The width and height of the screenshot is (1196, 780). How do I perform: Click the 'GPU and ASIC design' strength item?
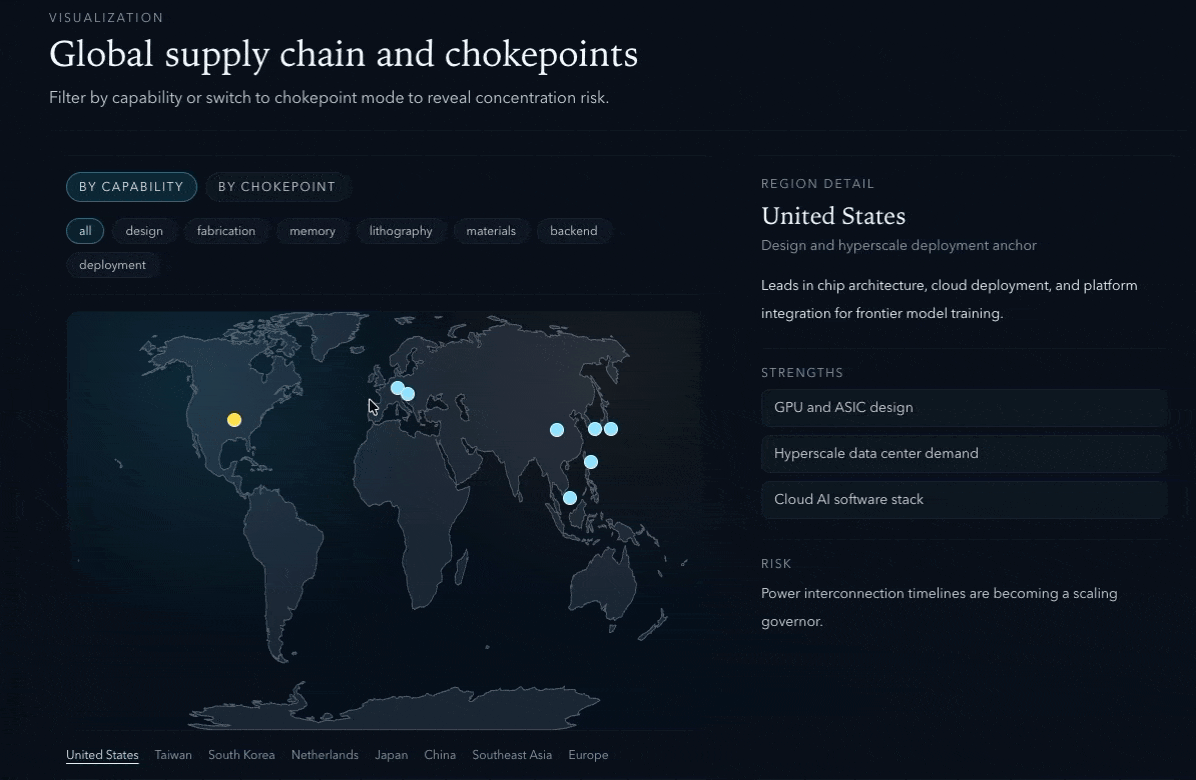tap(964, 408)
